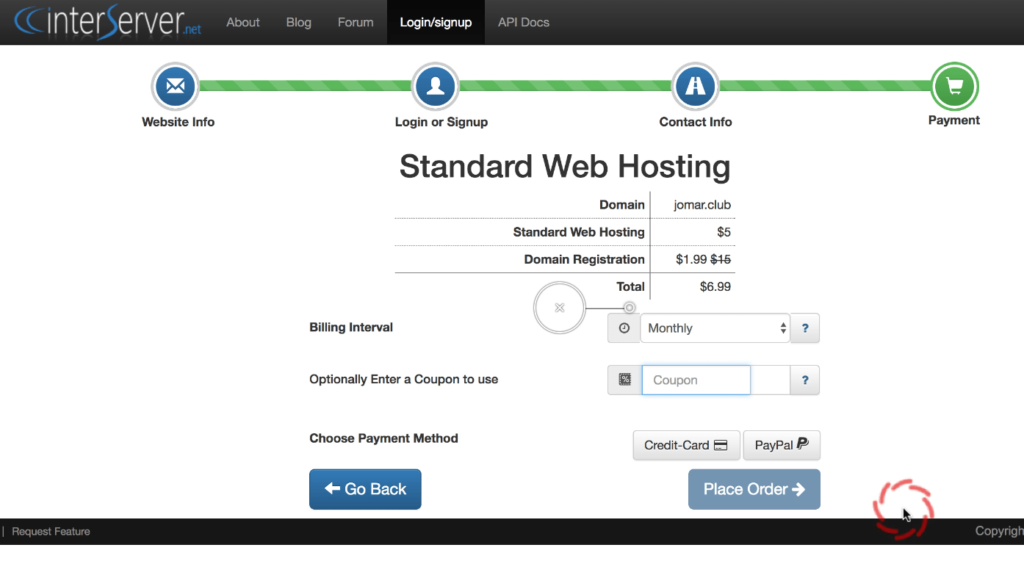Click the Login or Signup step label
The width and height of the screenshot is (1024, 564).
pyautogui.click(x=441, y=122)
